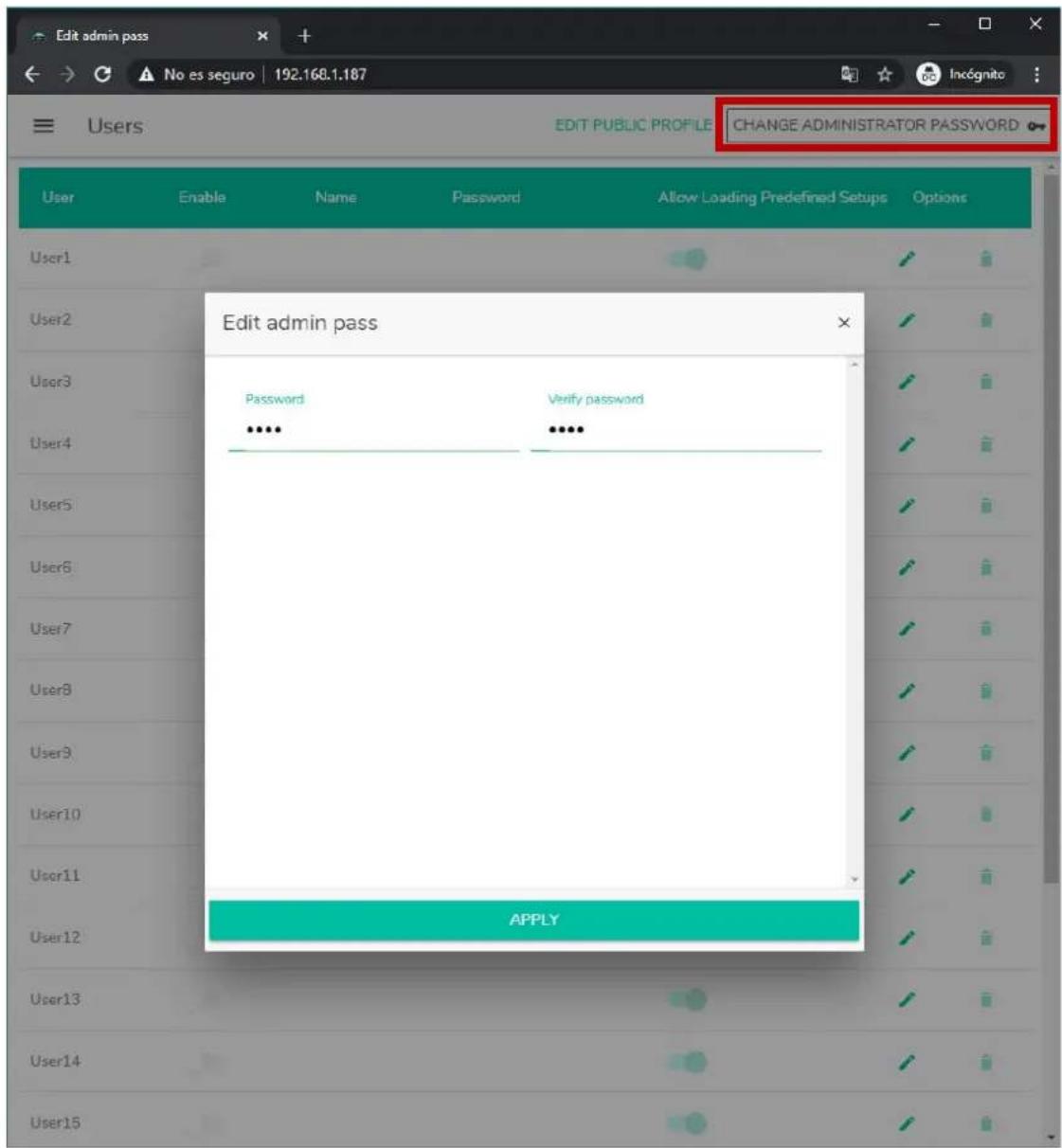Screen dimensions: 1062x1148
Task: Click the Allow Loading Predefined Setups column header
Action: point(772,197)
